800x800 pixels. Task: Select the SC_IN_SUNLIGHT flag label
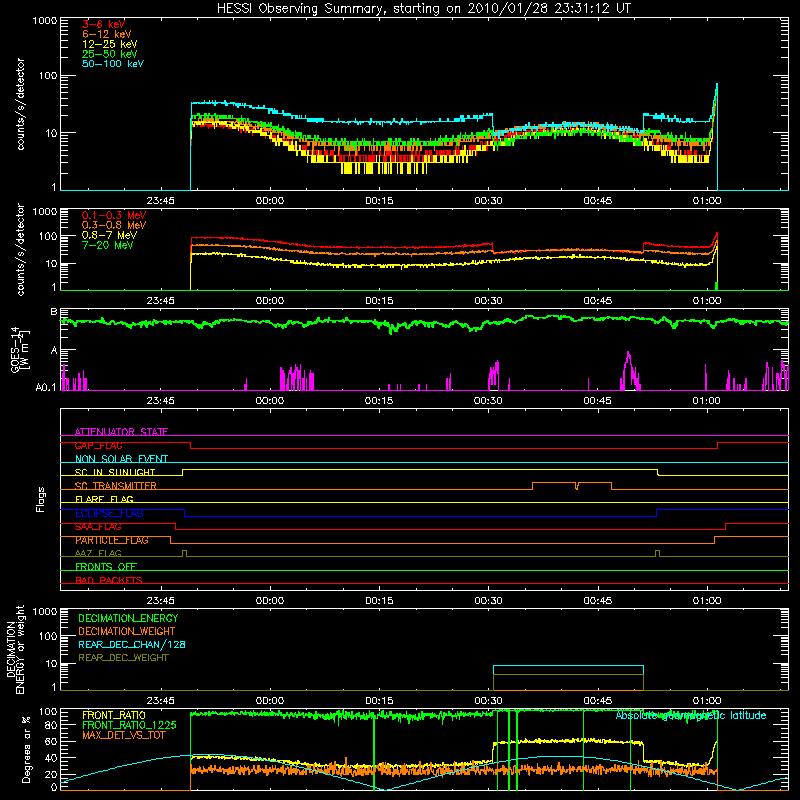[115, 472]
